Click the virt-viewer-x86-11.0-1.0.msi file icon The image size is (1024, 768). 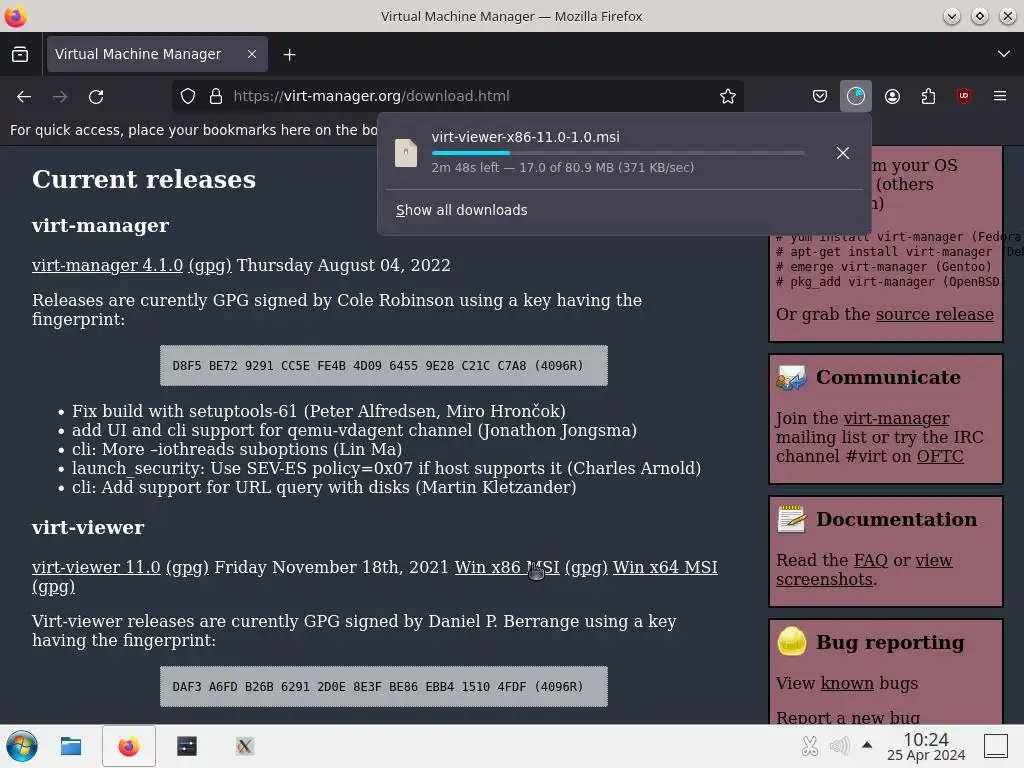[x=406, y=153]
